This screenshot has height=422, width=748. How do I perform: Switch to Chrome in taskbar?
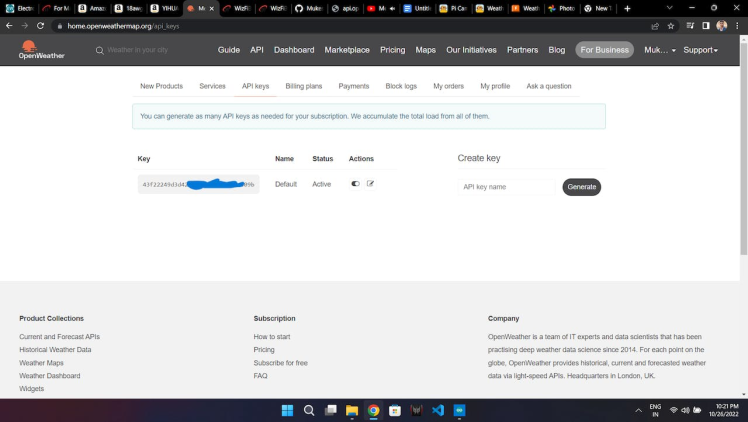pyautogui.click(x=373, y=410)
